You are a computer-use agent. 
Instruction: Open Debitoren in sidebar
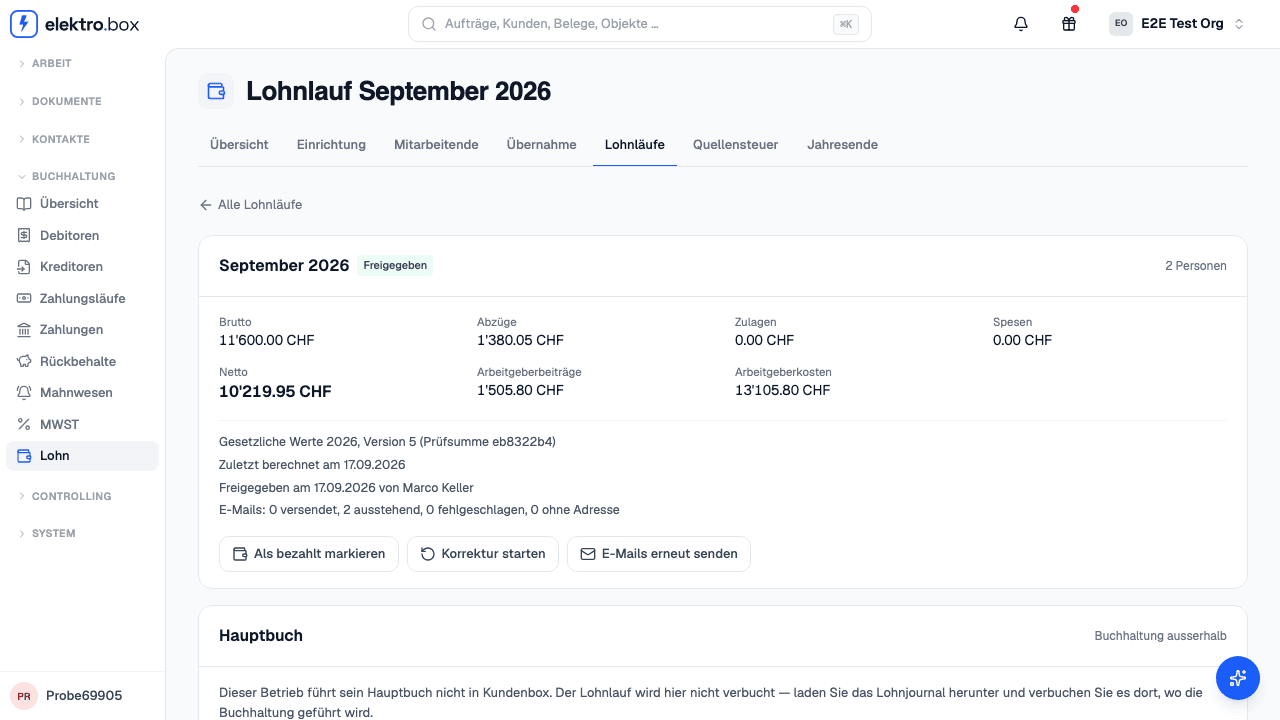[82, 235]
